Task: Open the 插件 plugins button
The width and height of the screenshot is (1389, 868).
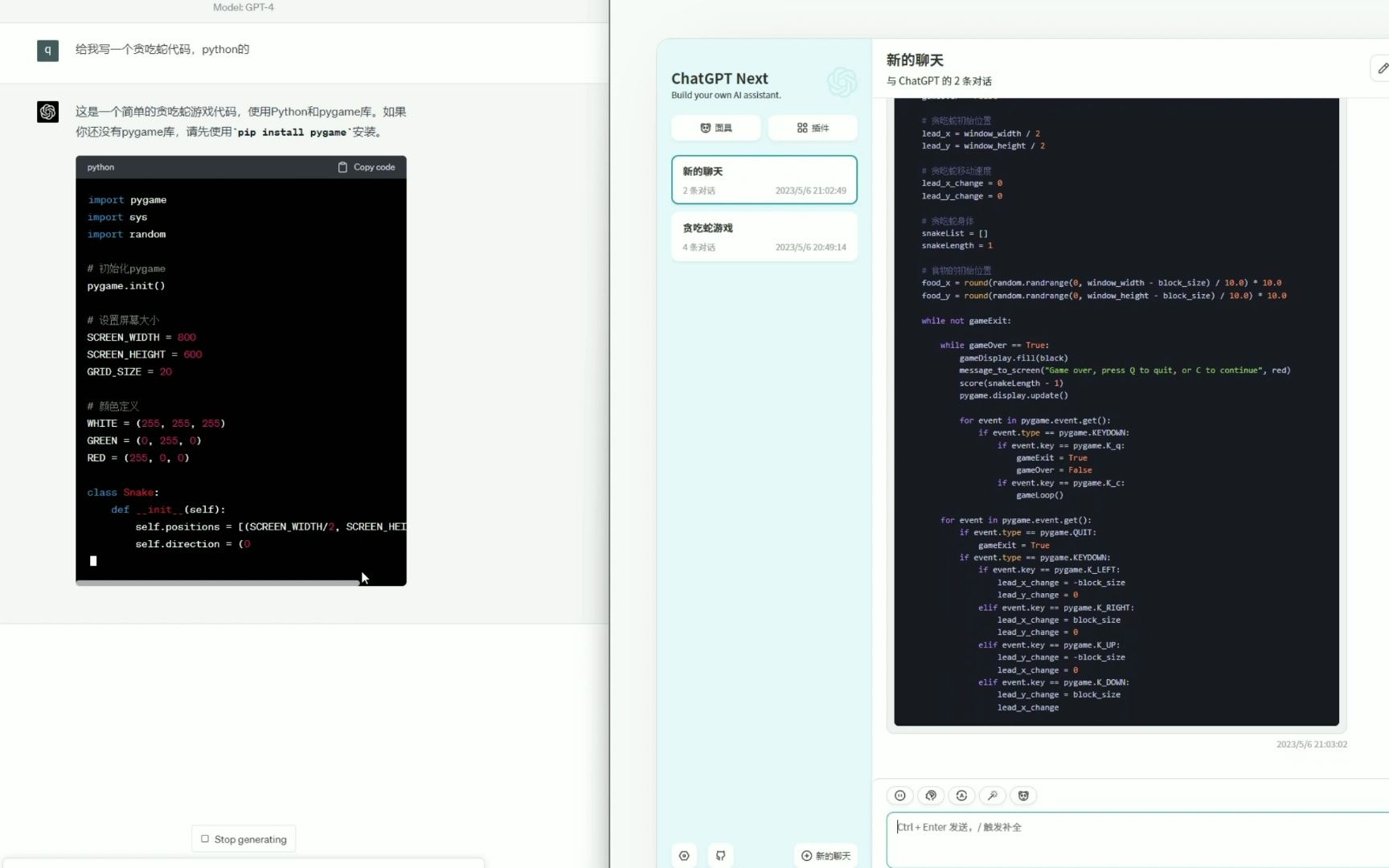Action: point(813,128)
